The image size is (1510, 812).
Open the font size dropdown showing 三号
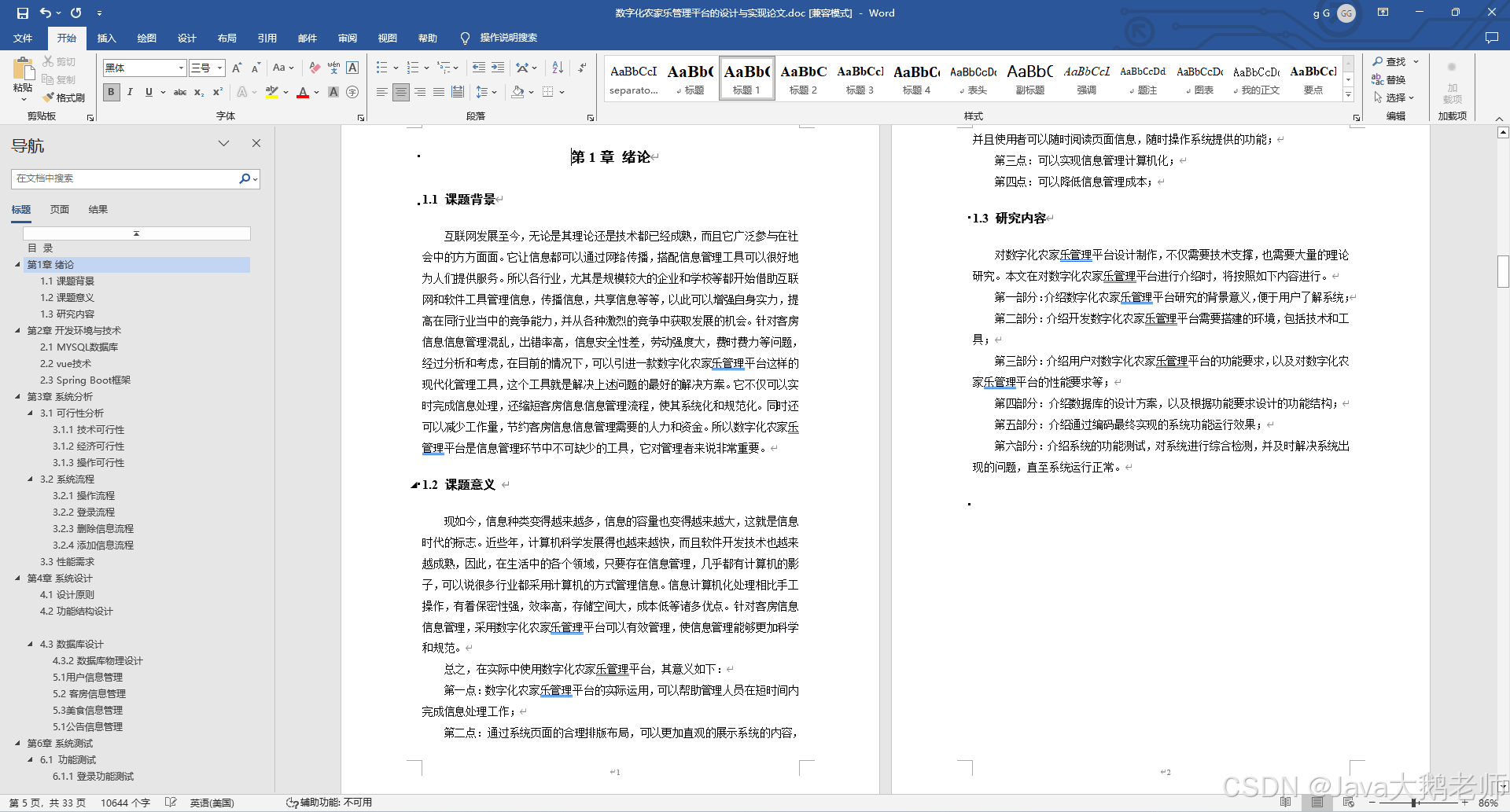218,68
